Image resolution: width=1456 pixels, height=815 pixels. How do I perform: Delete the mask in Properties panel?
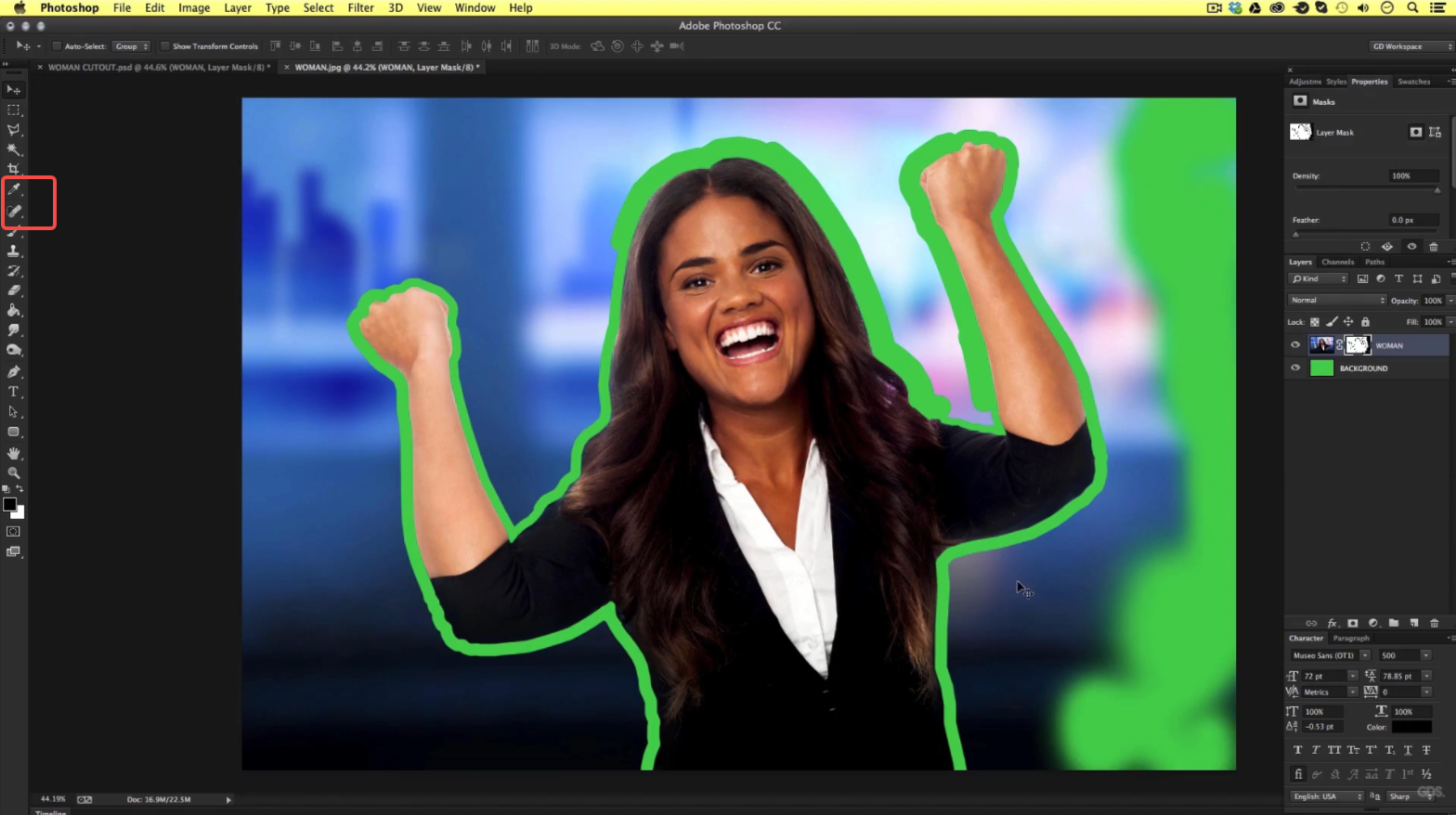tap(1434, 247)
